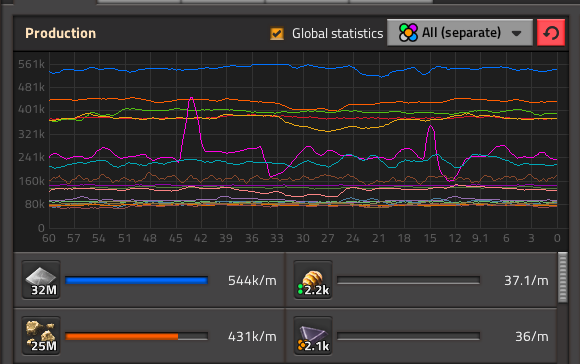Click the 36/m rate value
Screen dimensions: 580x364
pyautogui.click(x=532, y=337)
